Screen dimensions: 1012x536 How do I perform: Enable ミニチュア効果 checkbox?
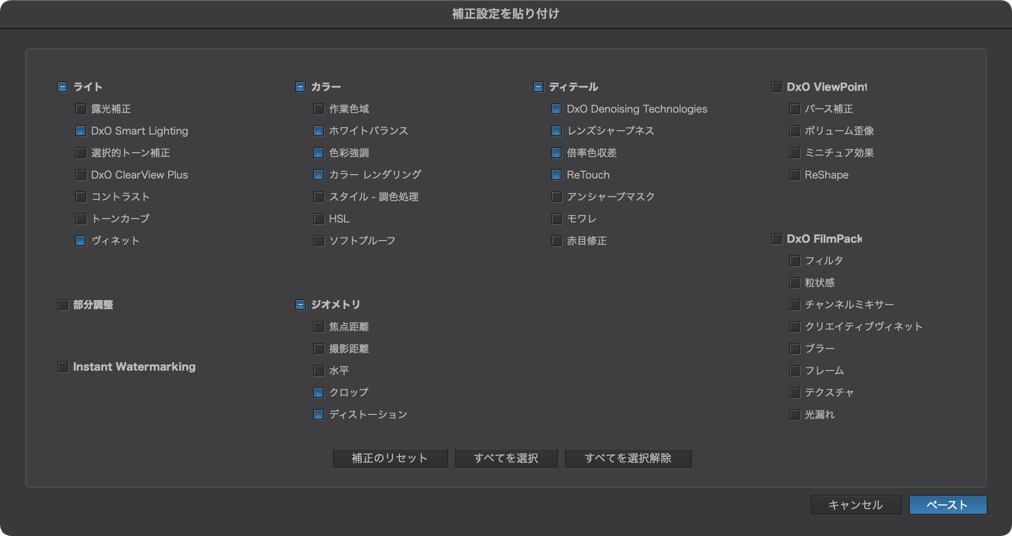[x=794, y=153]
